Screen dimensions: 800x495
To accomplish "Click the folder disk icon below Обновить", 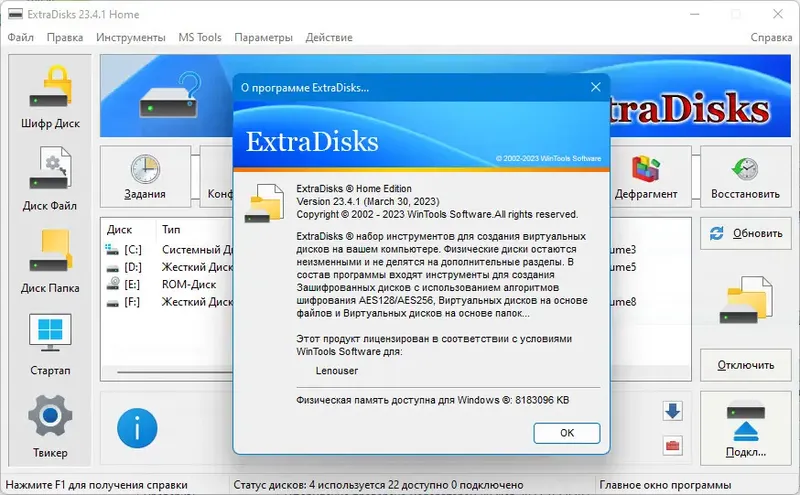I will [x=745, y=300].
